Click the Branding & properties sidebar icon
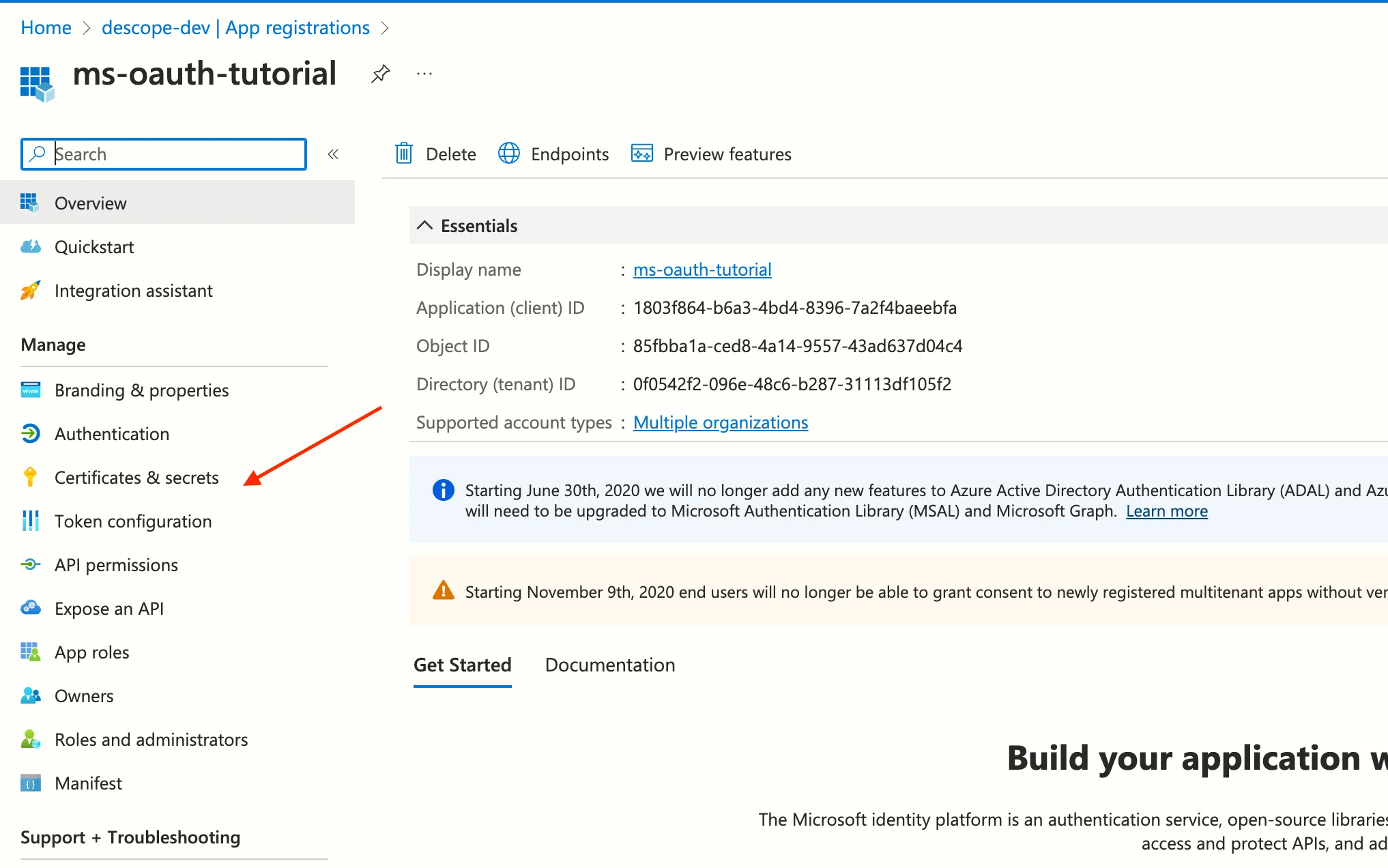1388x868 pixels. 30,389
